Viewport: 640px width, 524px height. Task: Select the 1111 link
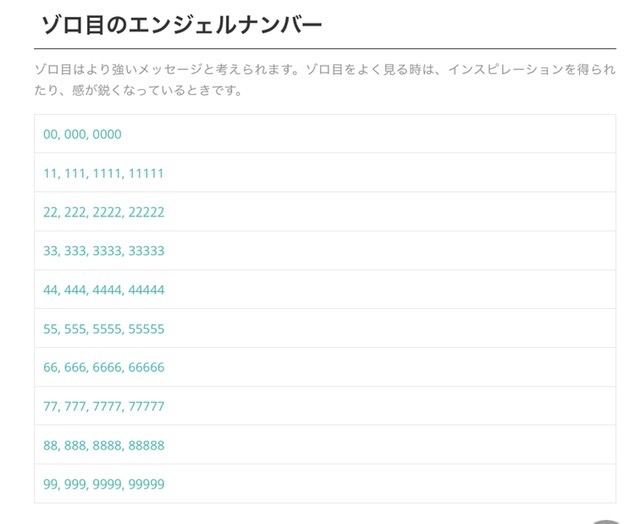click(x=105, y=173)
